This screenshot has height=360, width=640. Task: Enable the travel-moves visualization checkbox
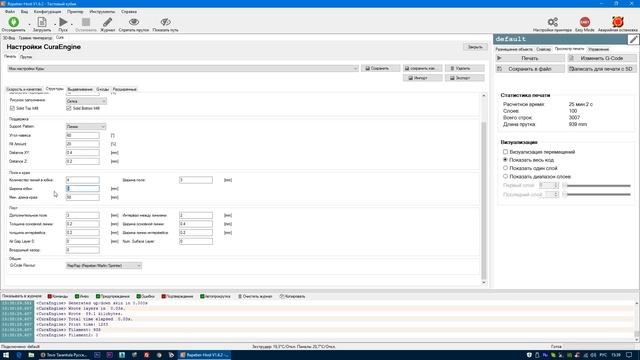[x=505, y=152]
